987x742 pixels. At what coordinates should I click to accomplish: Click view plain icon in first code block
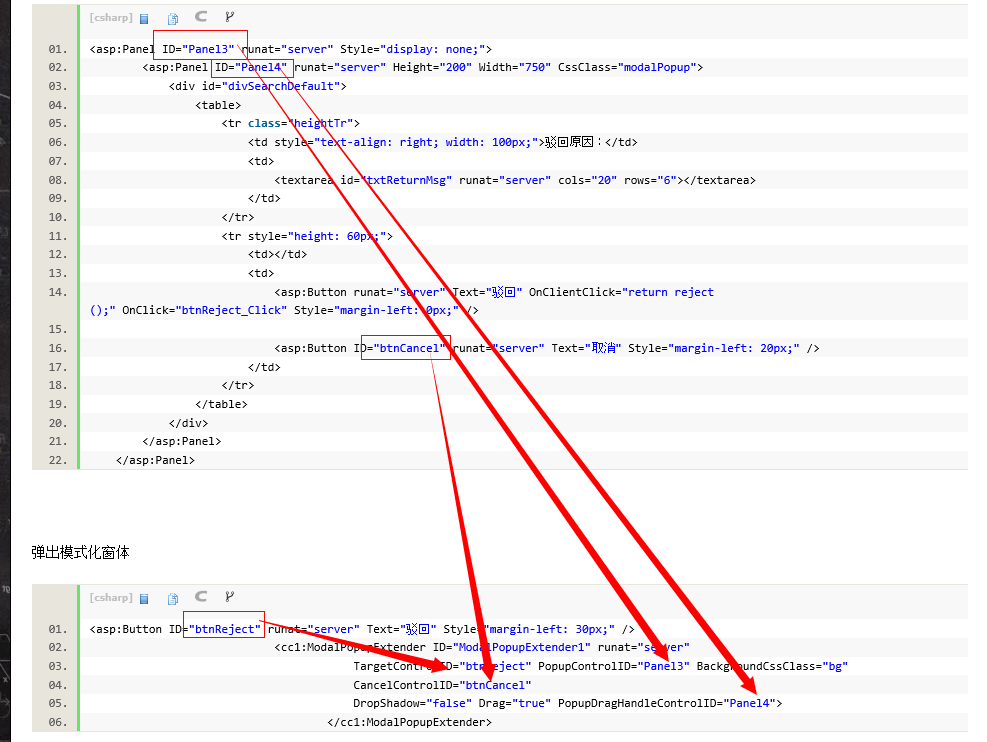click(144, 18)
